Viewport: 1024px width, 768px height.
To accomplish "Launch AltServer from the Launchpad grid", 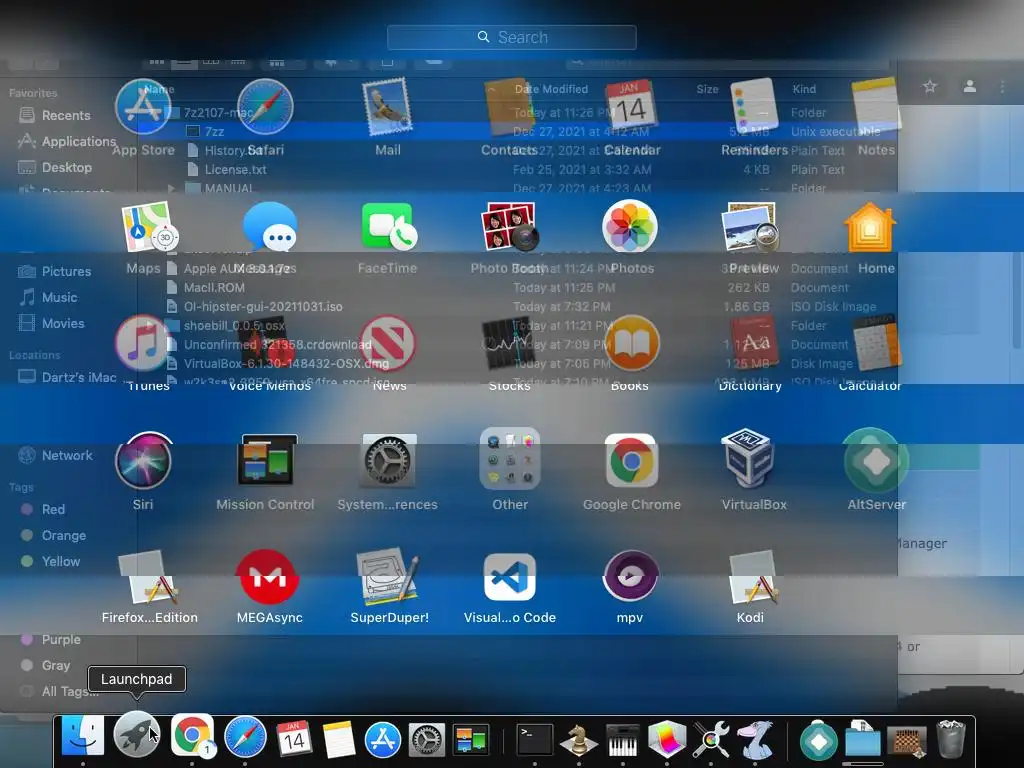I will click(x=876, y=461).
